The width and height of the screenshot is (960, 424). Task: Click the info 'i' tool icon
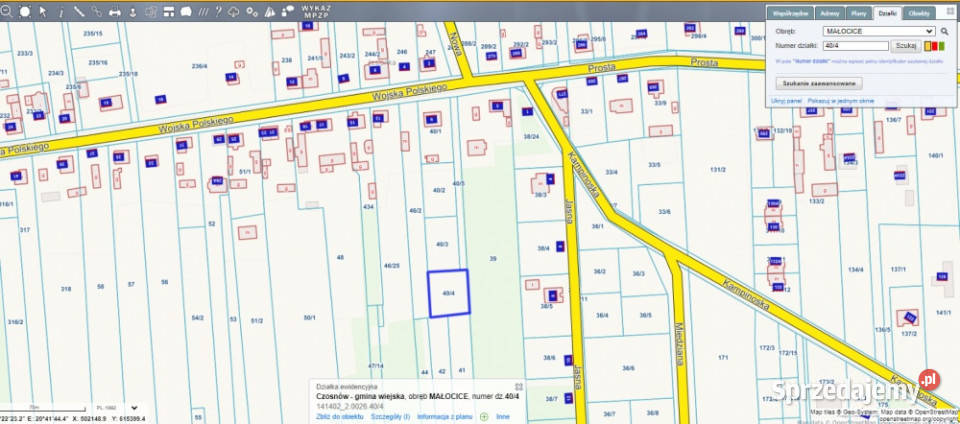(x=62, y=12)
